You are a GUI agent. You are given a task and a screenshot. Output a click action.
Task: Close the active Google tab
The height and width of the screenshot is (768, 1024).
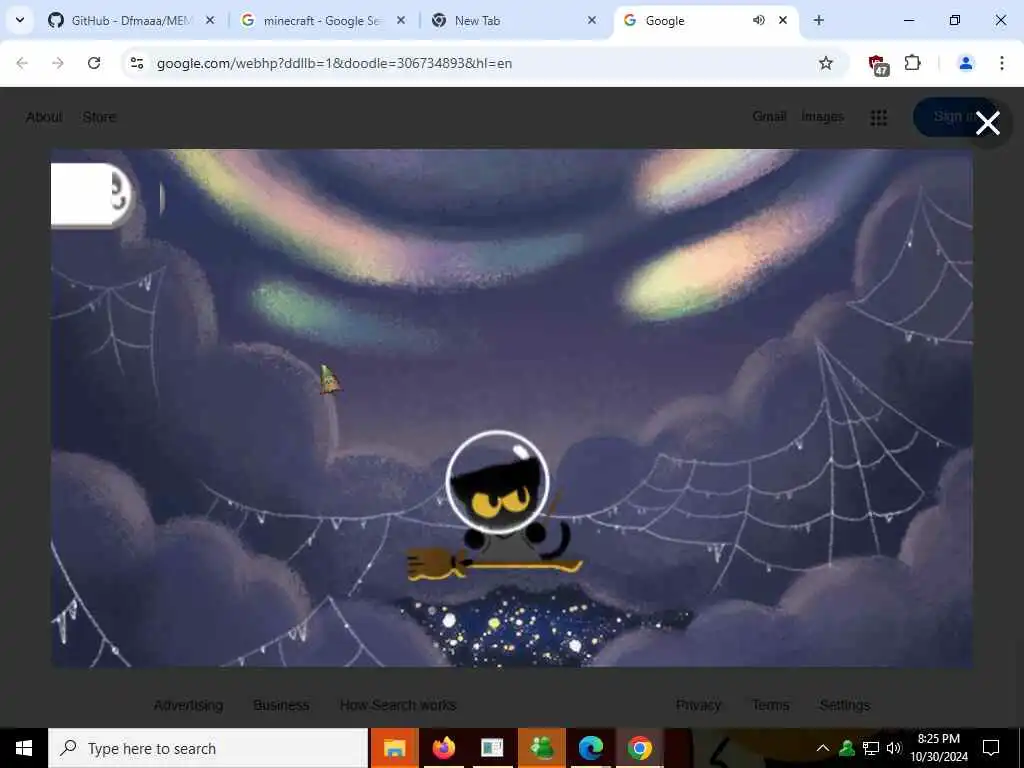(782, 20)
